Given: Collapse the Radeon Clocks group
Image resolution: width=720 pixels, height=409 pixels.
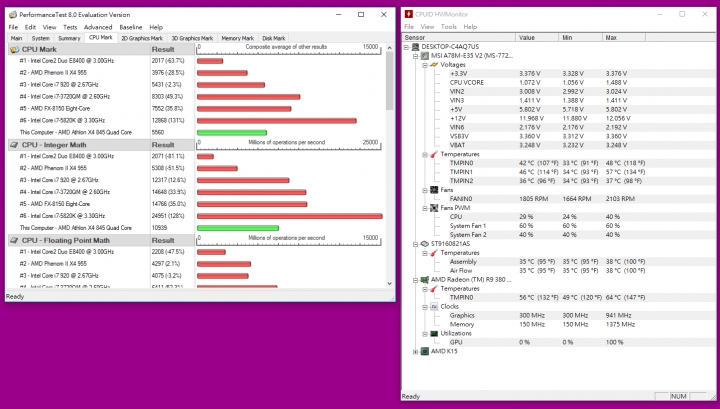Looking at the screenshot, I should pyautogui.click(x=425, y=307).
